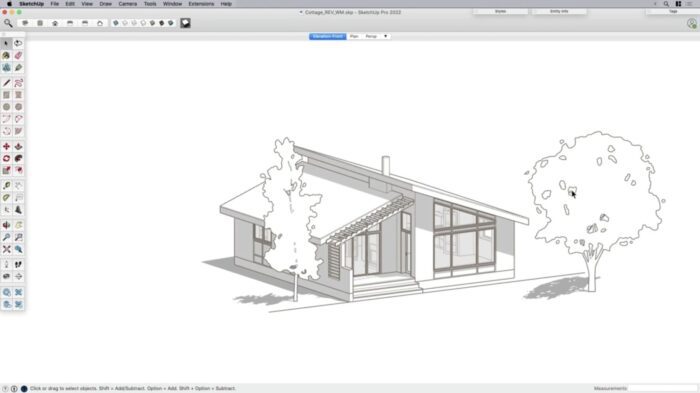
Task: Select the Polygon tool
Action: (18, 107)
